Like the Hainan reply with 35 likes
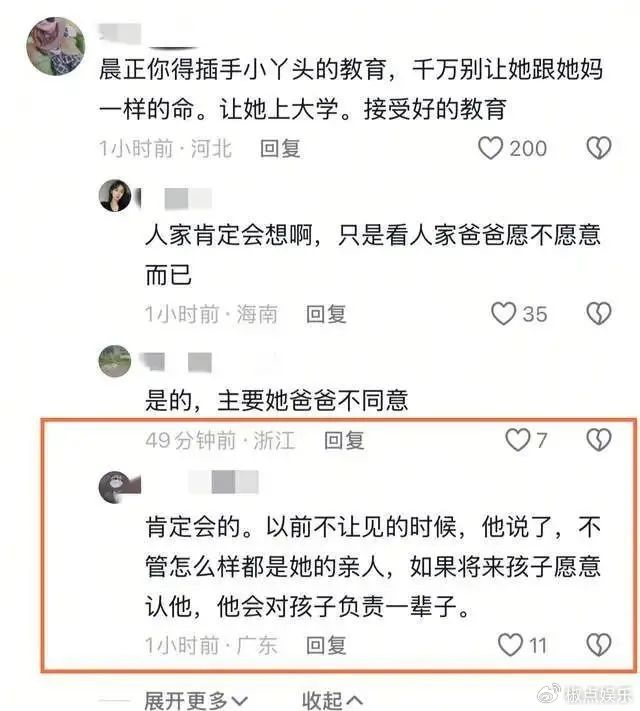640x711 pixels. pyautogui.click(x=503, y=314)
